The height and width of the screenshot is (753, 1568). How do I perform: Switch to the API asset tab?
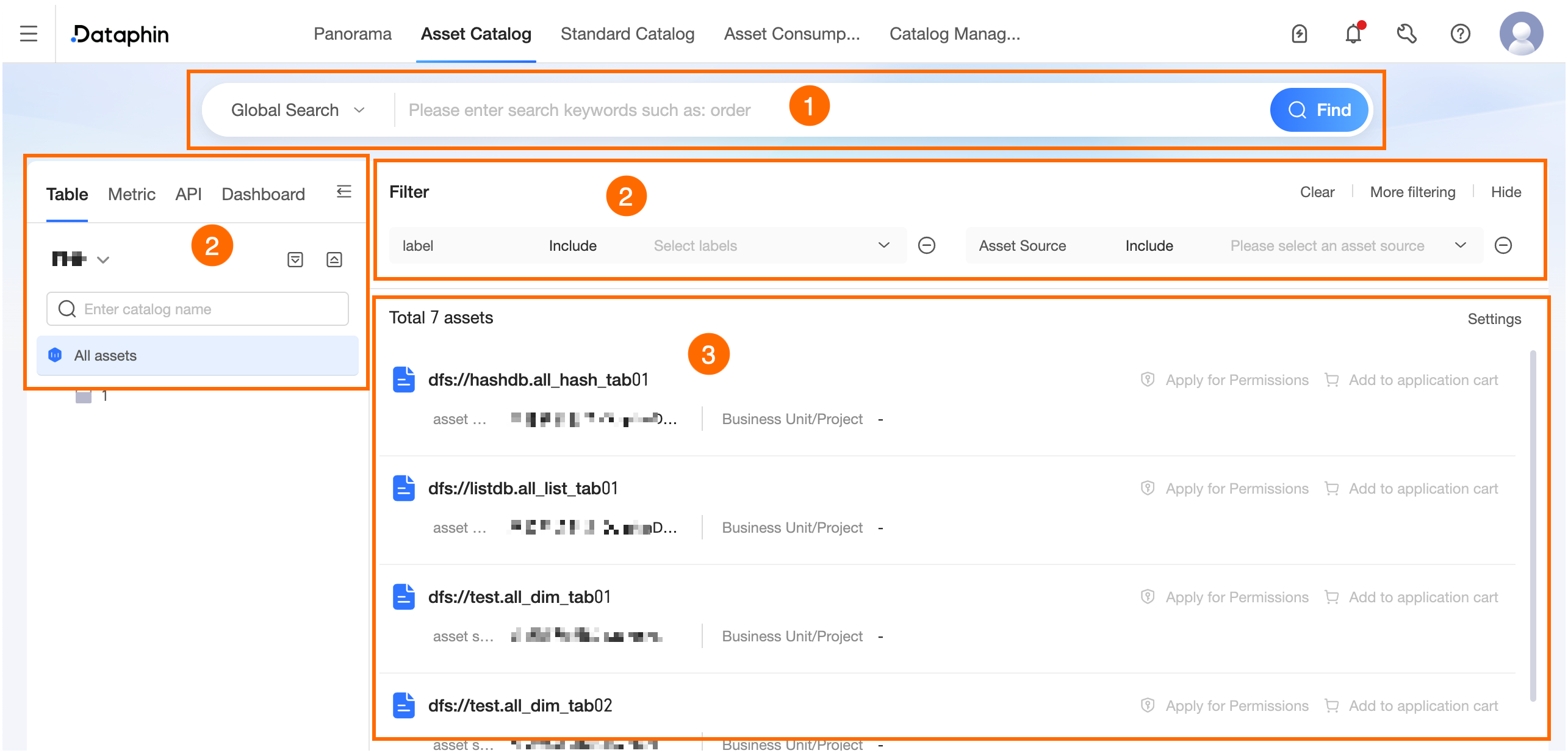tap(189, 194)
